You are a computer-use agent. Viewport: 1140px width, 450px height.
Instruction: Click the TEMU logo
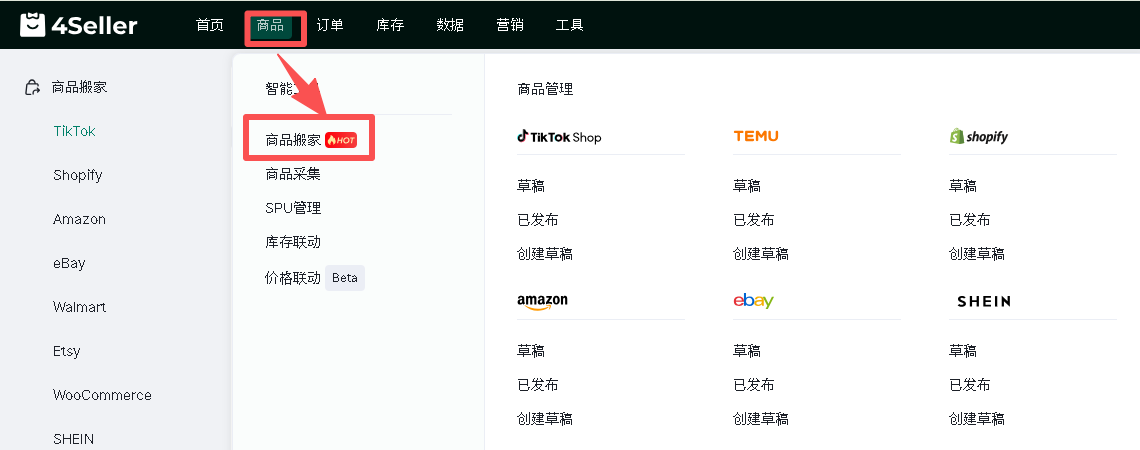[x=755, y=136]
